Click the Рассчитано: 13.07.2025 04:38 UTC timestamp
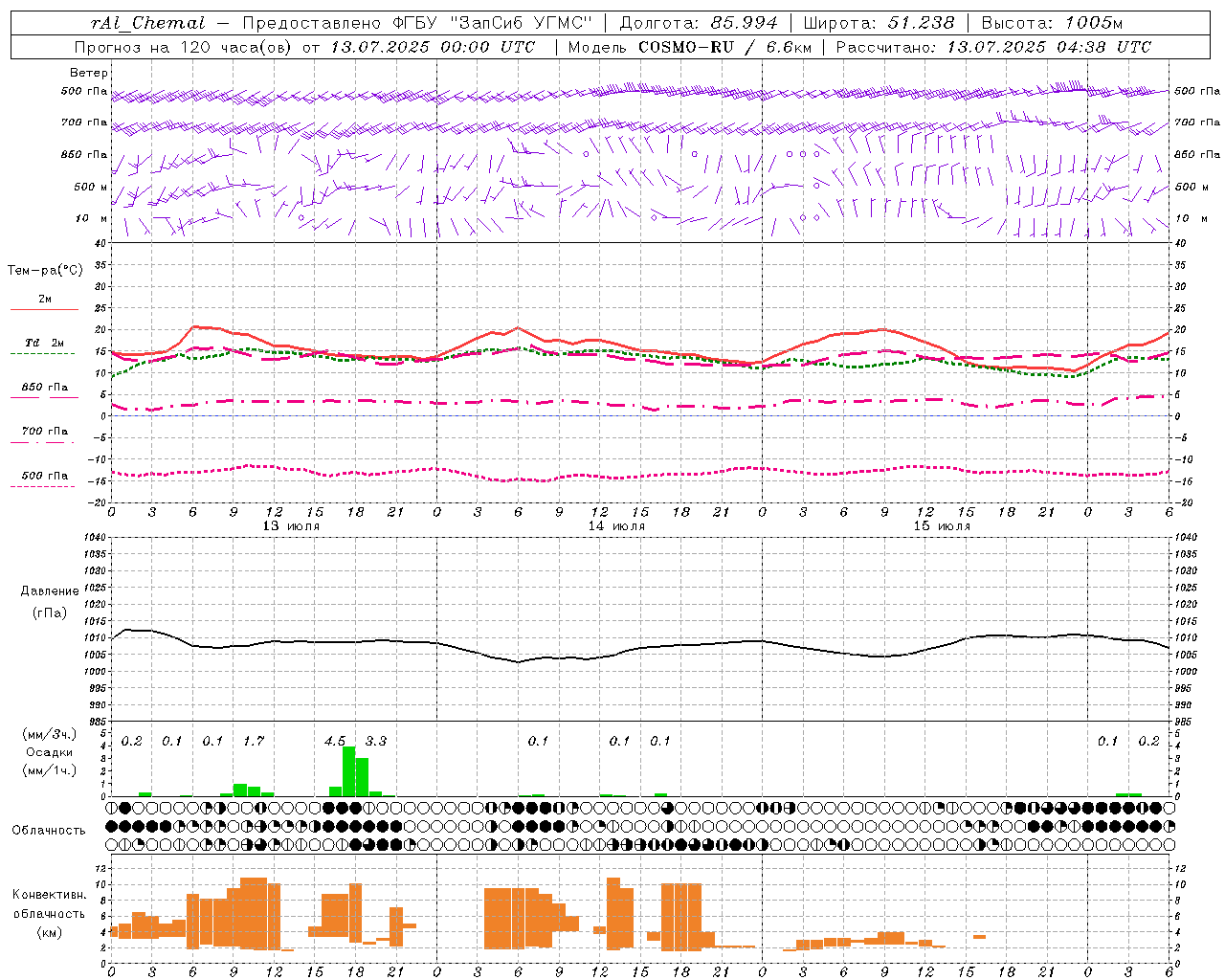1225x980 pixels. (x=993, y=47)
